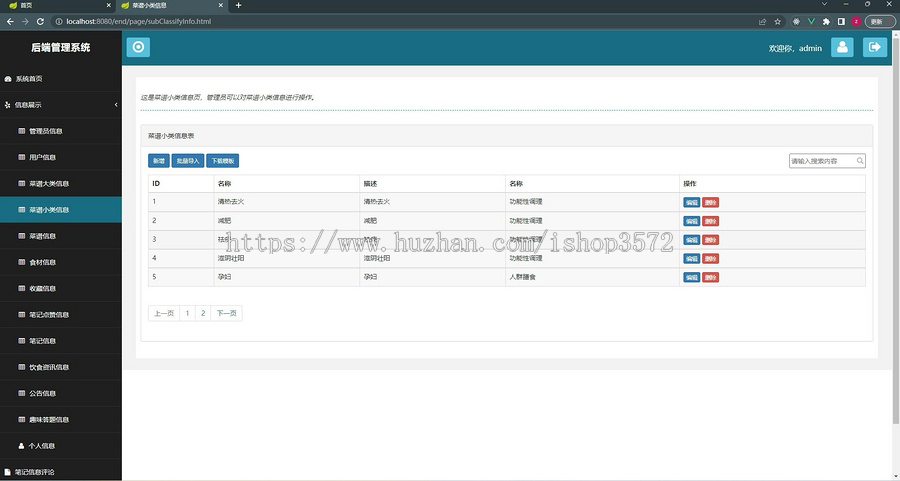
Task: Click the 更新 browser update button
Action: 880,22
